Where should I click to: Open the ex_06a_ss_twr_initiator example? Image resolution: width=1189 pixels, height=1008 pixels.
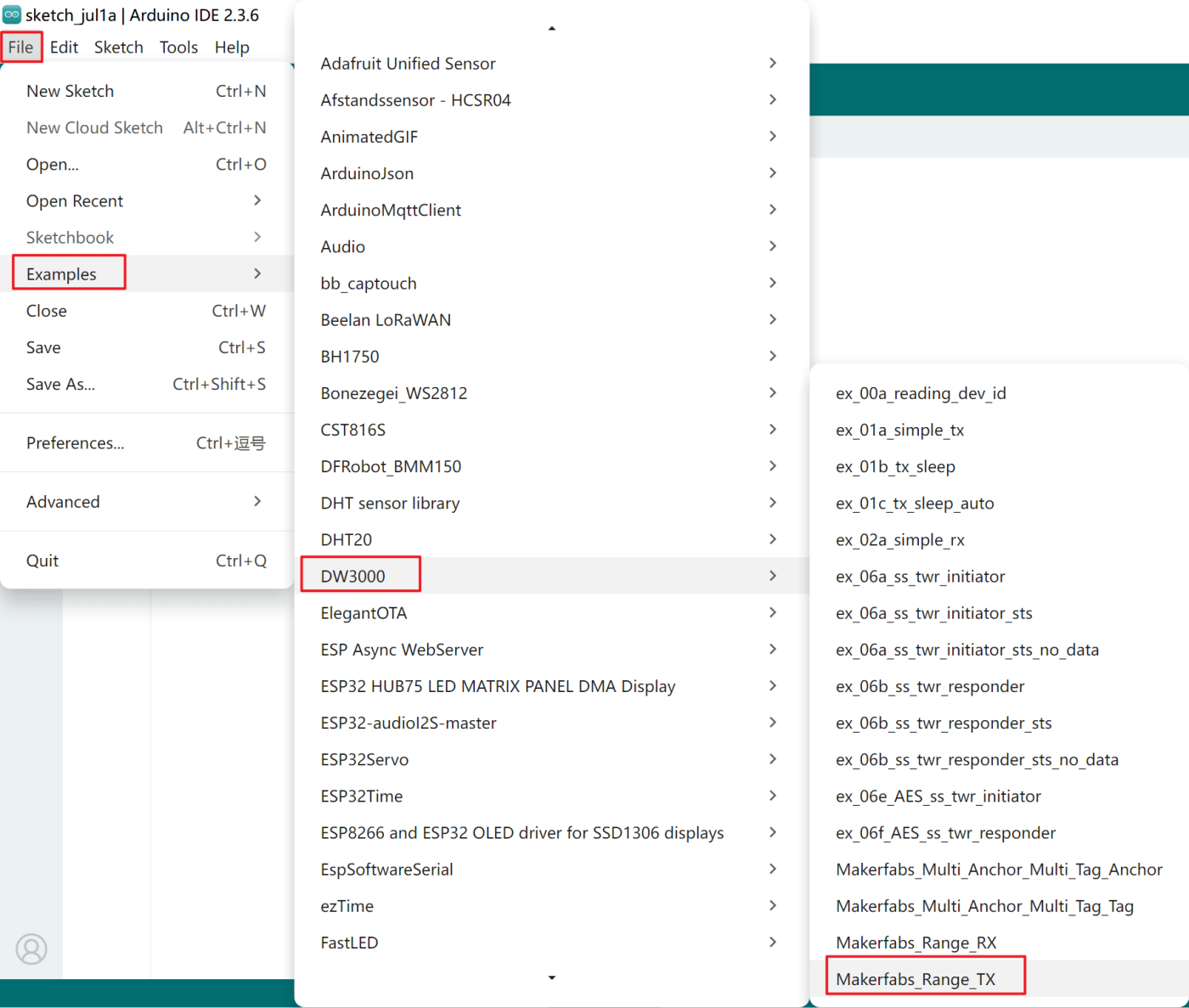pos(1000,577)
